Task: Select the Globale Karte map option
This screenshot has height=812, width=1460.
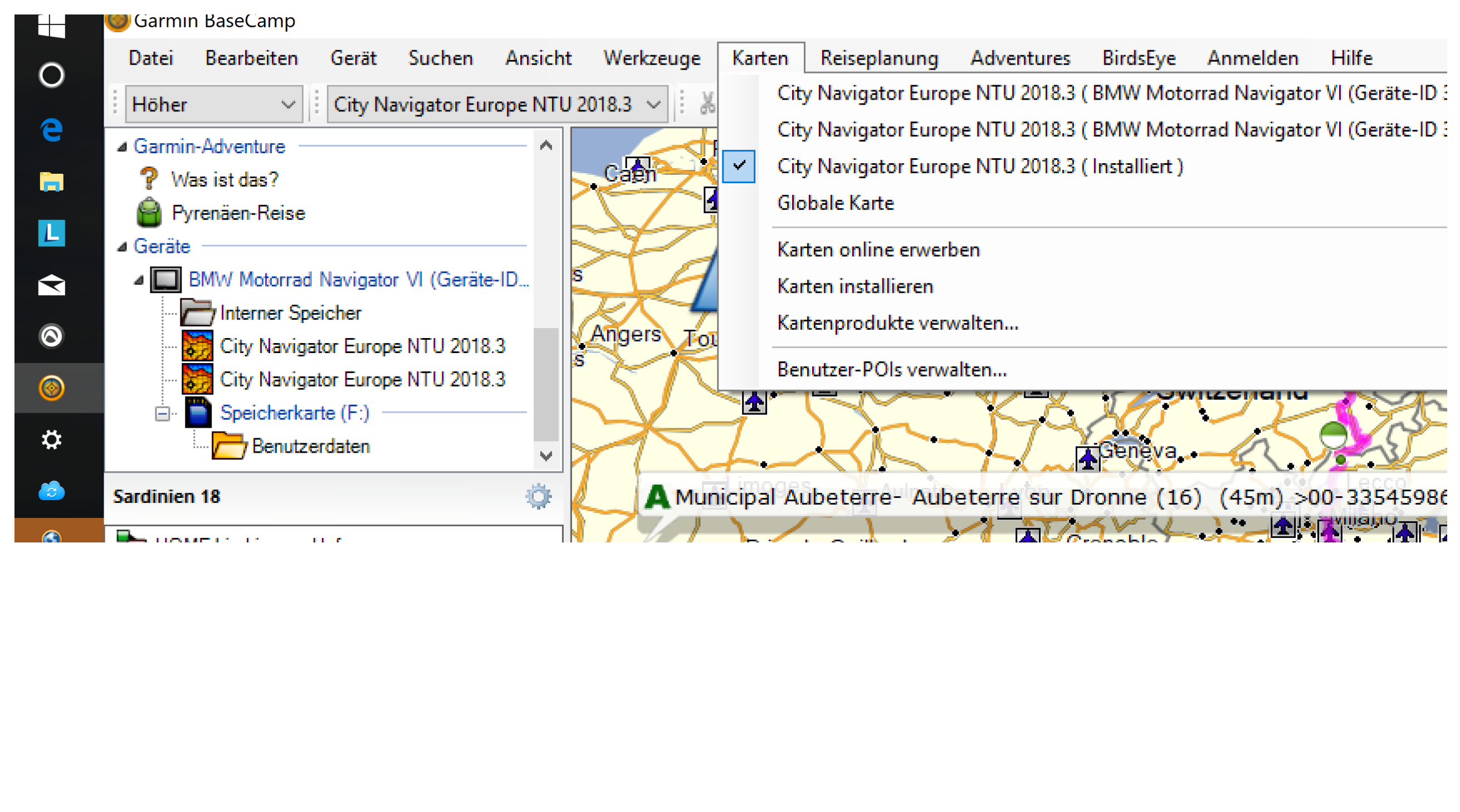Action: (835, 203)
